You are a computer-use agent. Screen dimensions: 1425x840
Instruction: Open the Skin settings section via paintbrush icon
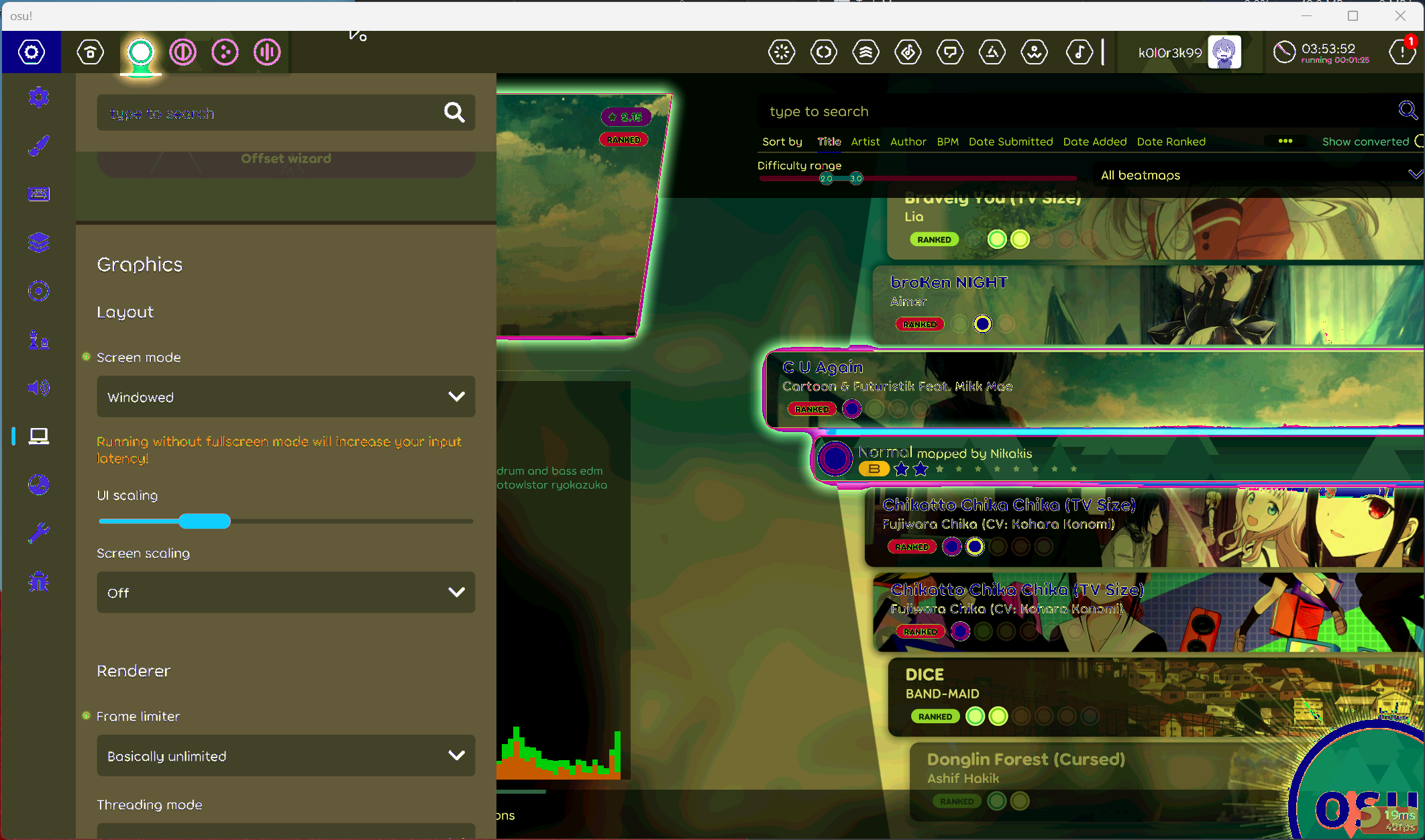point(38,146)
